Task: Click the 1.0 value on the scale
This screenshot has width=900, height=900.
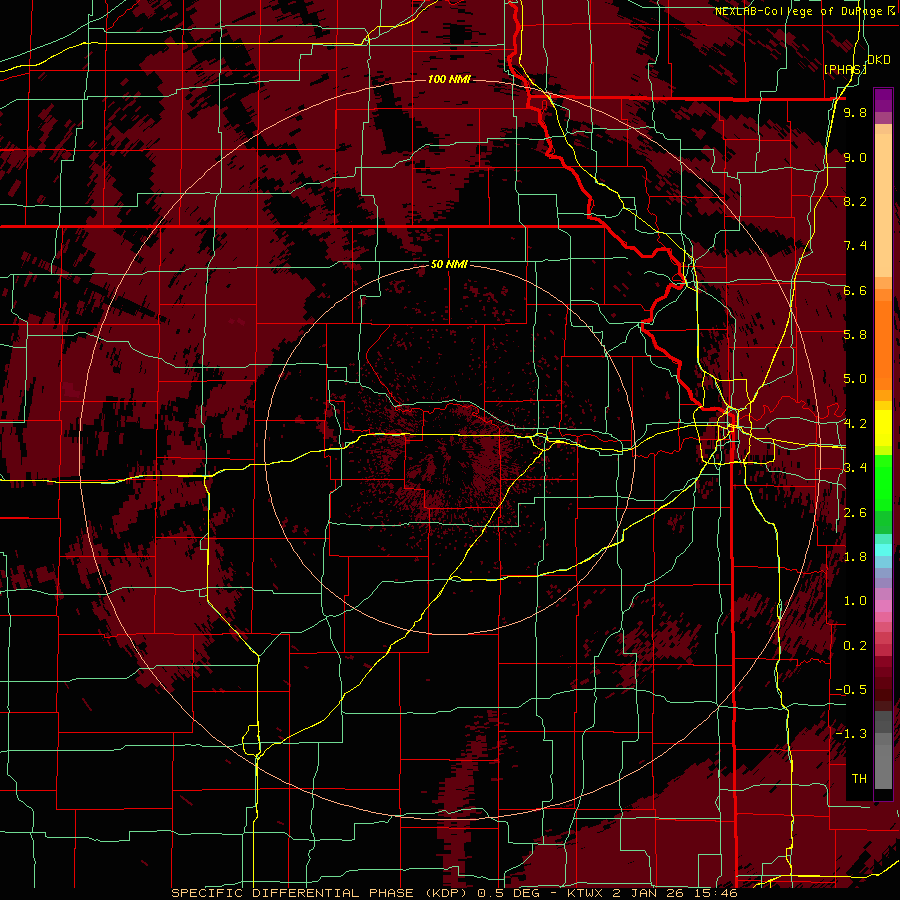Action: [855, 601]
